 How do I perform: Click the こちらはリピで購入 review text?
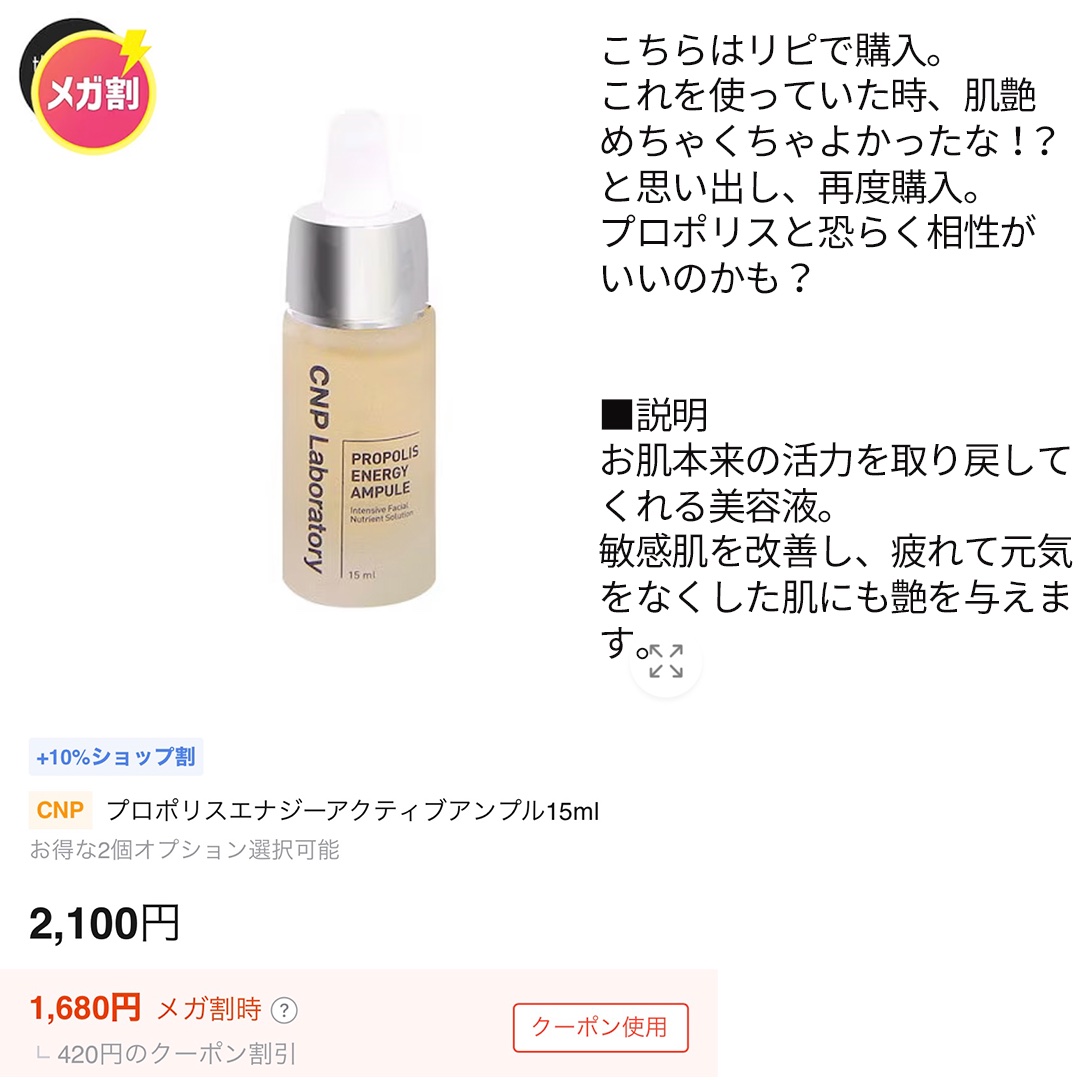(771, 51)
